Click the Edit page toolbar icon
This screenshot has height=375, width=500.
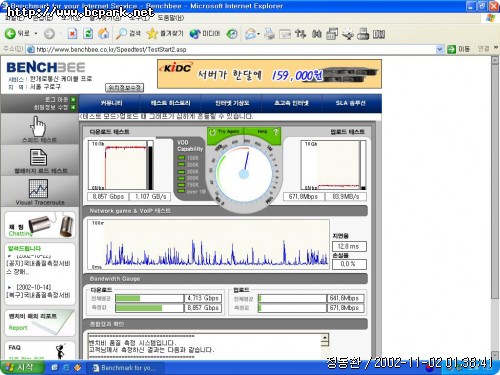click(285, 34)
